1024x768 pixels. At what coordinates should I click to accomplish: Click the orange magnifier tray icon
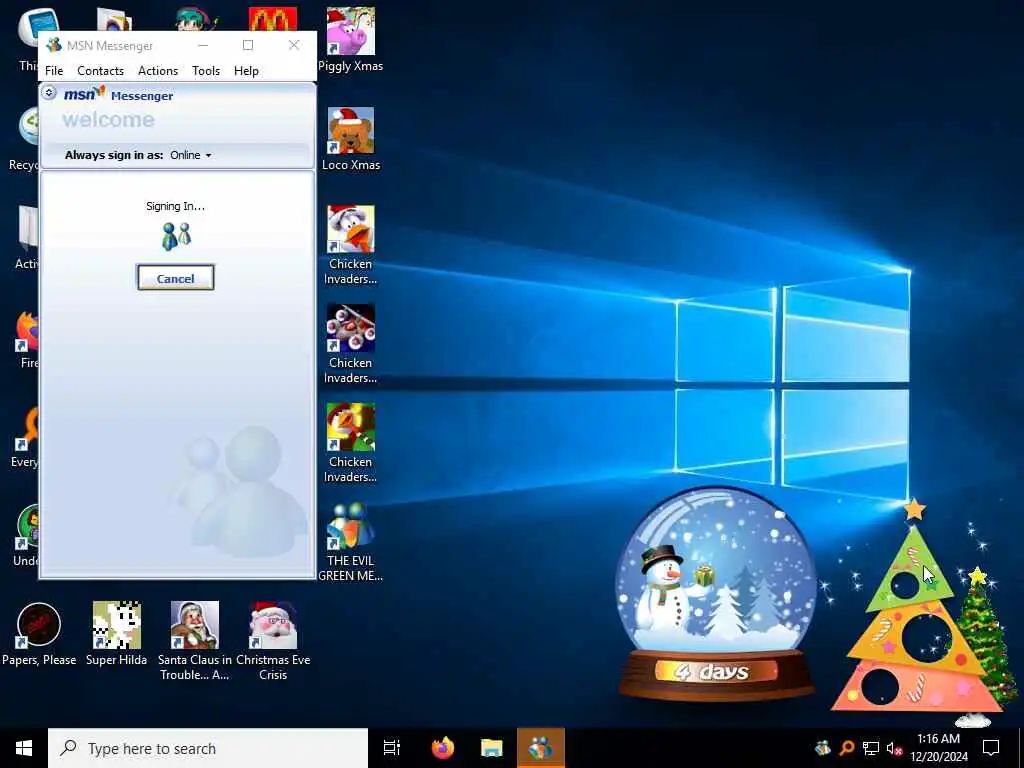pyautogui.click(x=847, y=748)
